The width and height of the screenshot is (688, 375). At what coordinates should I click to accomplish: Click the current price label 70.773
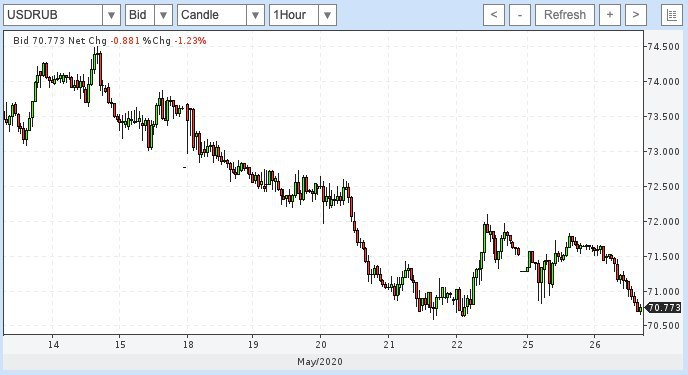664,307
